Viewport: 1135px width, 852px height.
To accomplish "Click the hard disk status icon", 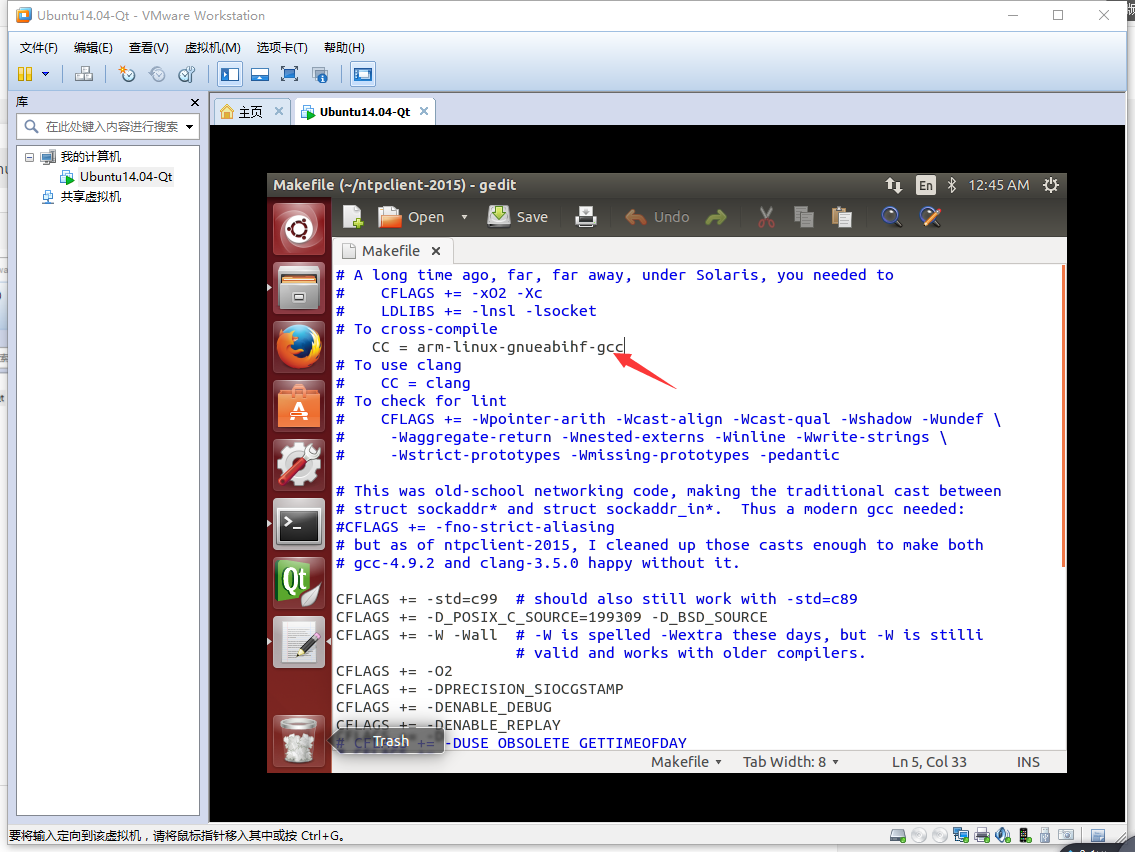I will (898, 835).
